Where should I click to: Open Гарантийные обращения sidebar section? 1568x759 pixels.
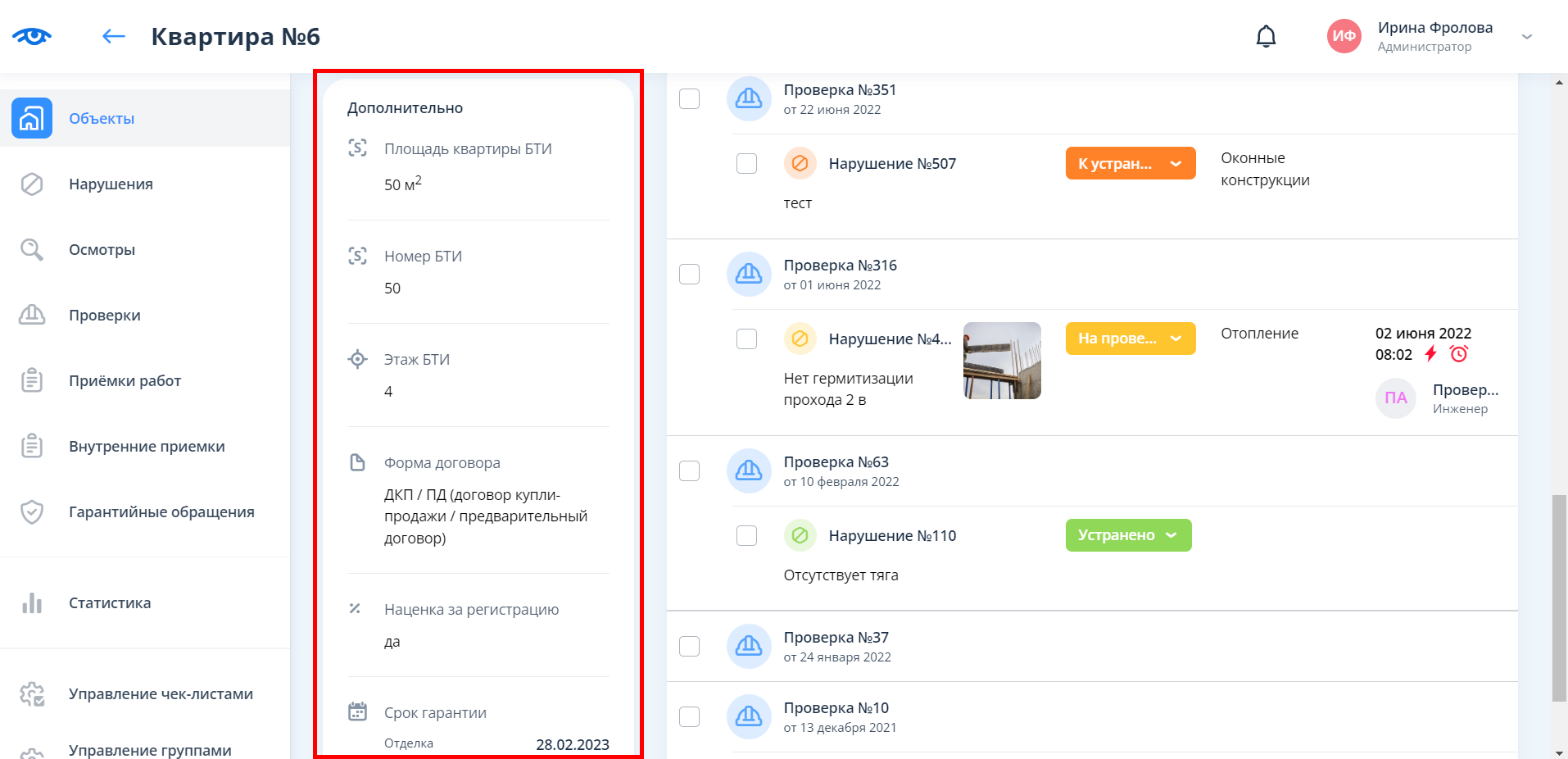click(161, 512)
